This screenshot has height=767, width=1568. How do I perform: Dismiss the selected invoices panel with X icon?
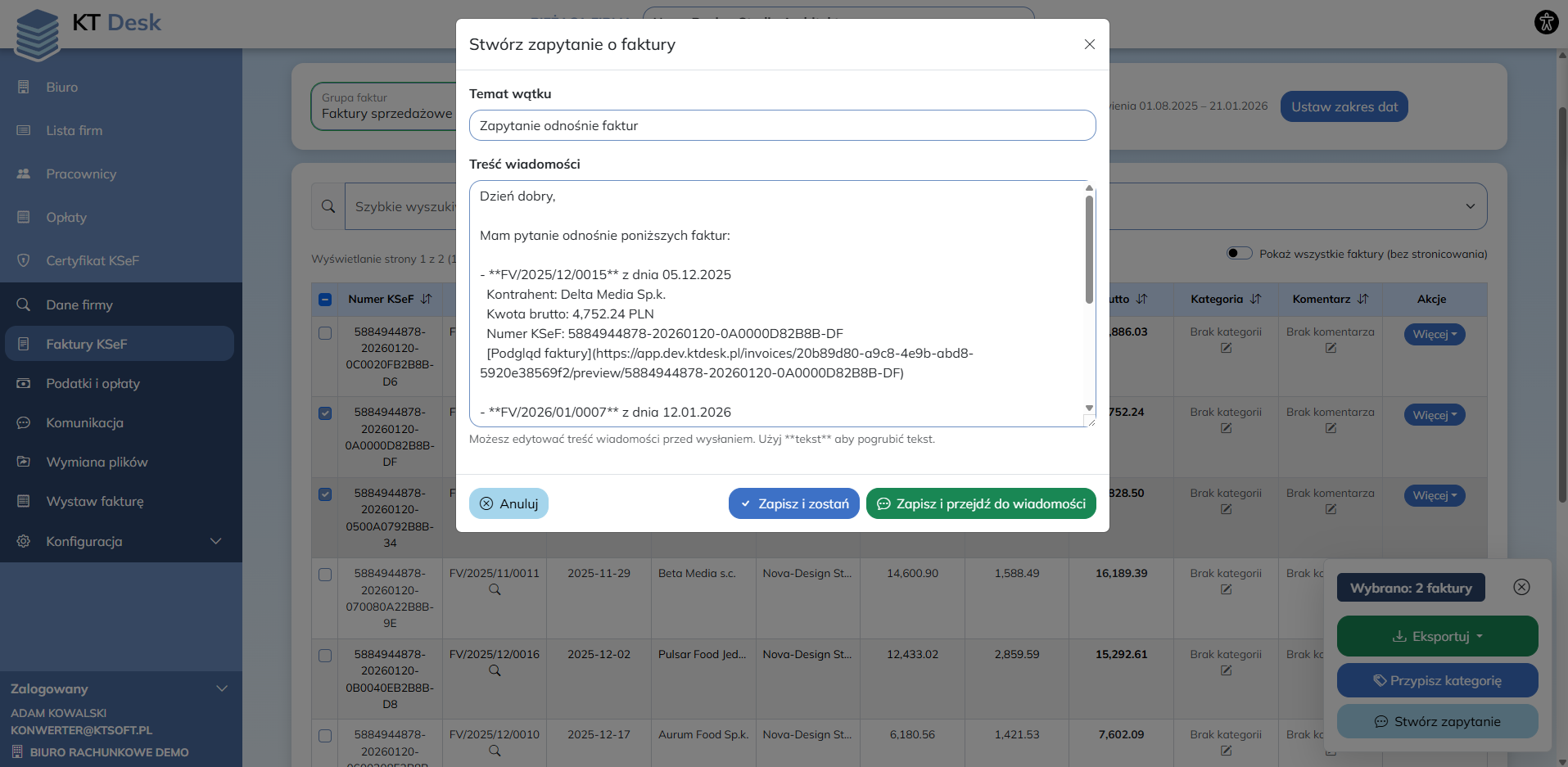(x=1521, y=587)
